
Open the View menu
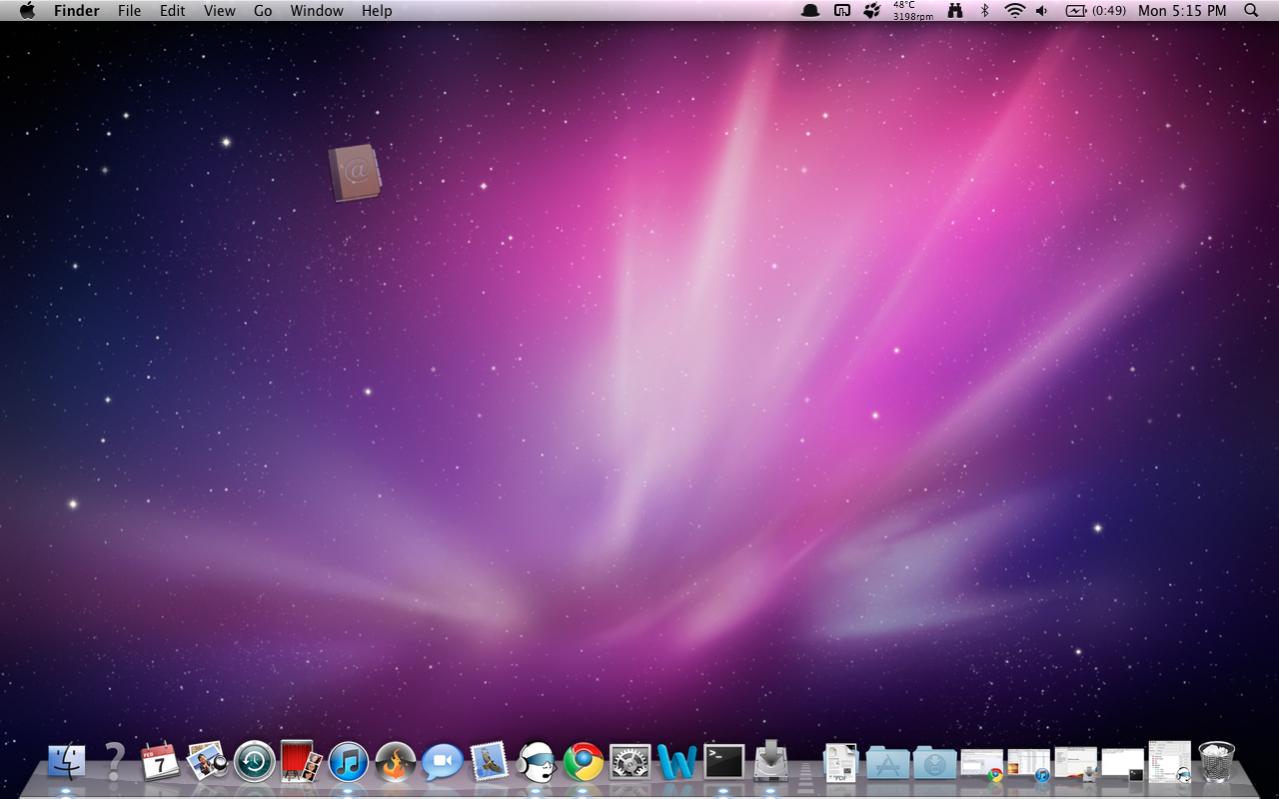(x=219, y=10)
